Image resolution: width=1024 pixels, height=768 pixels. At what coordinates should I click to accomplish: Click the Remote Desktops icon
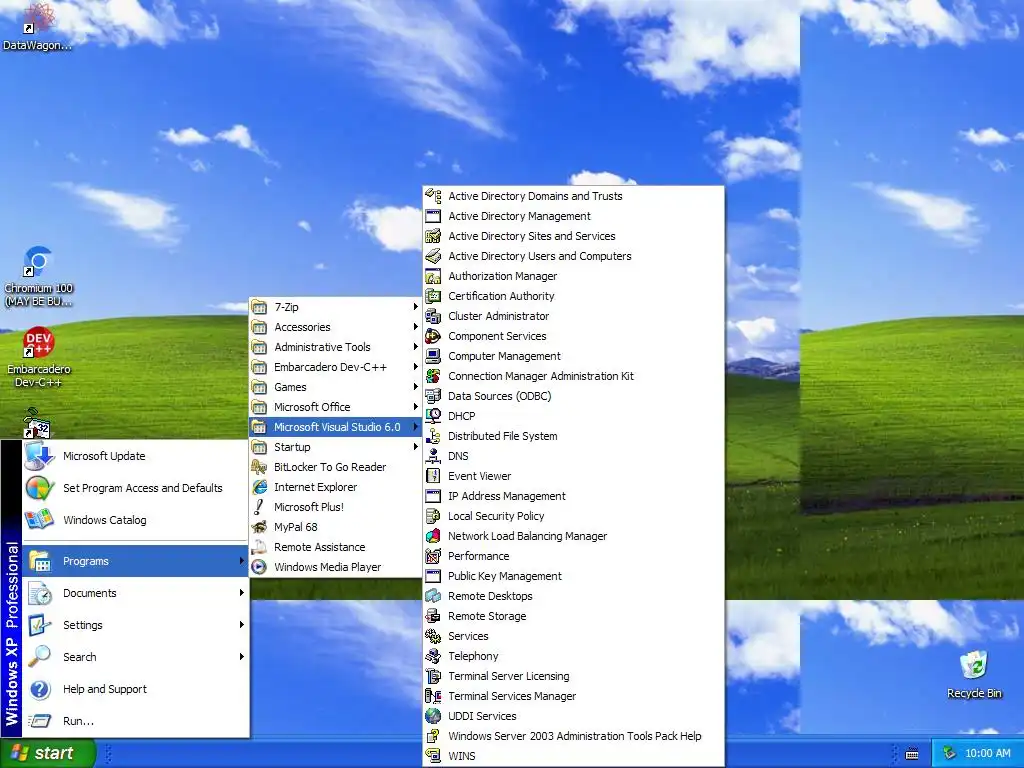pyautogui.click(x=433, y=596)
